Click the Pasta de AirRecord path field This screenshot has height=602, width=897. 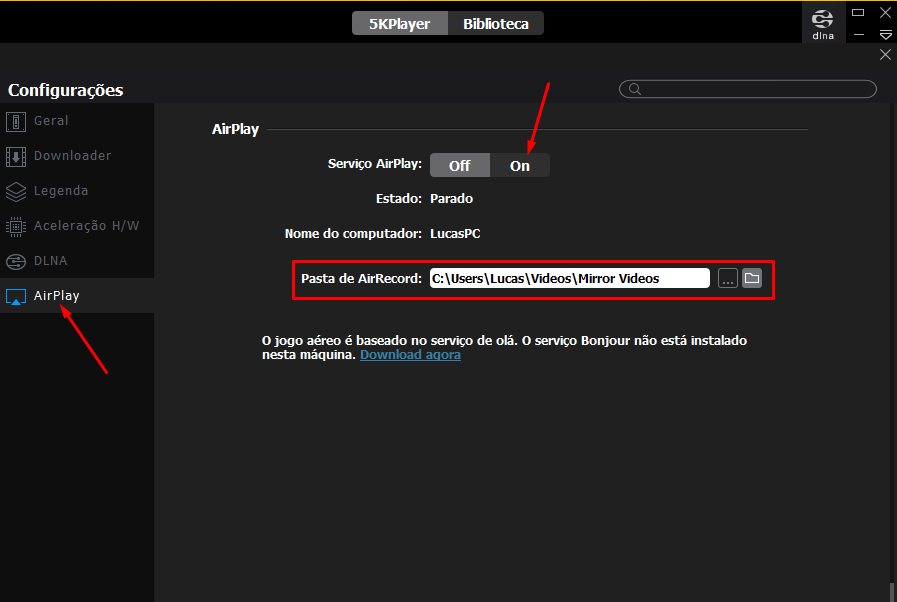568,278
